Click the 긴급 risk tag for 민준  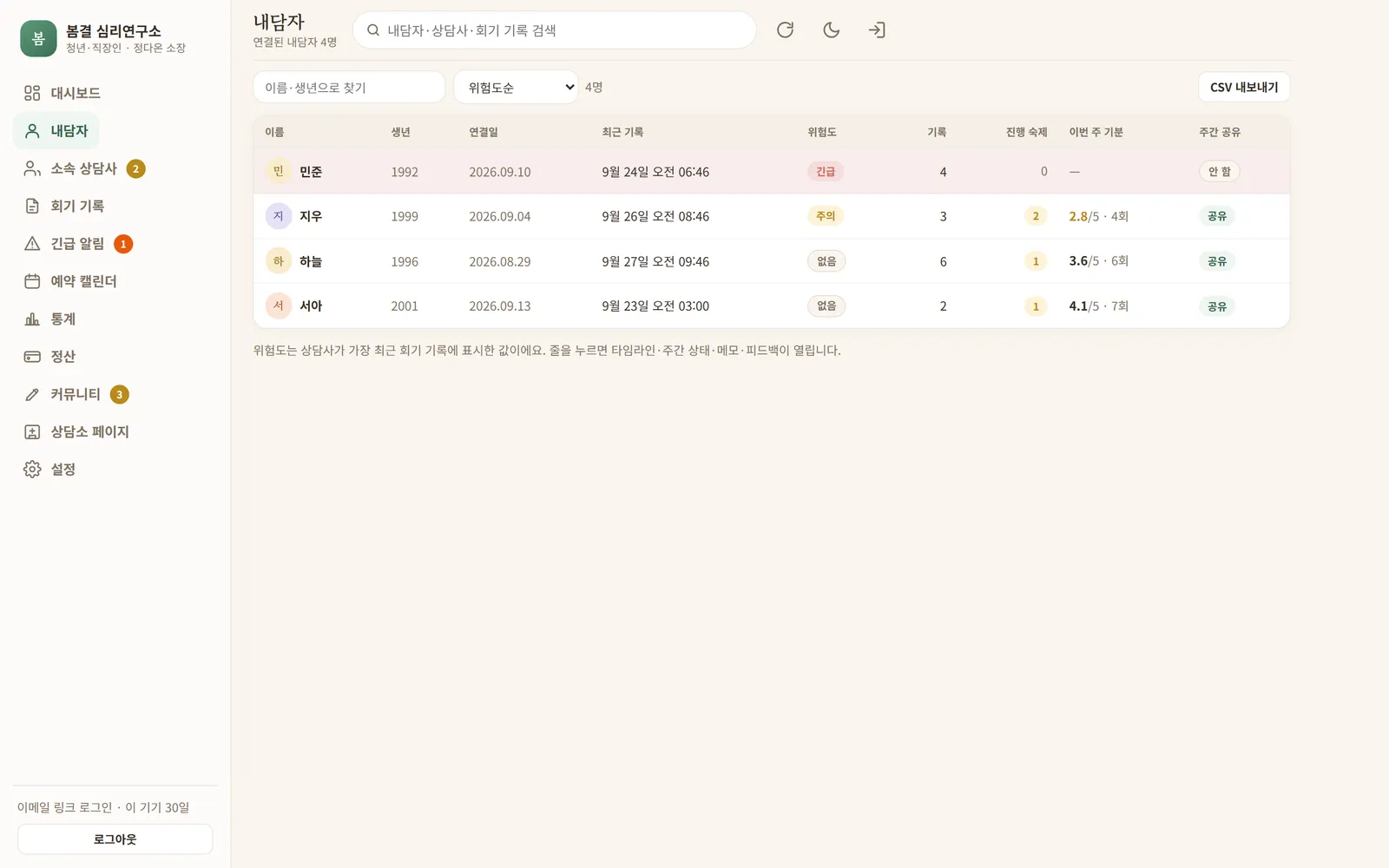click(x=826, y=172)
